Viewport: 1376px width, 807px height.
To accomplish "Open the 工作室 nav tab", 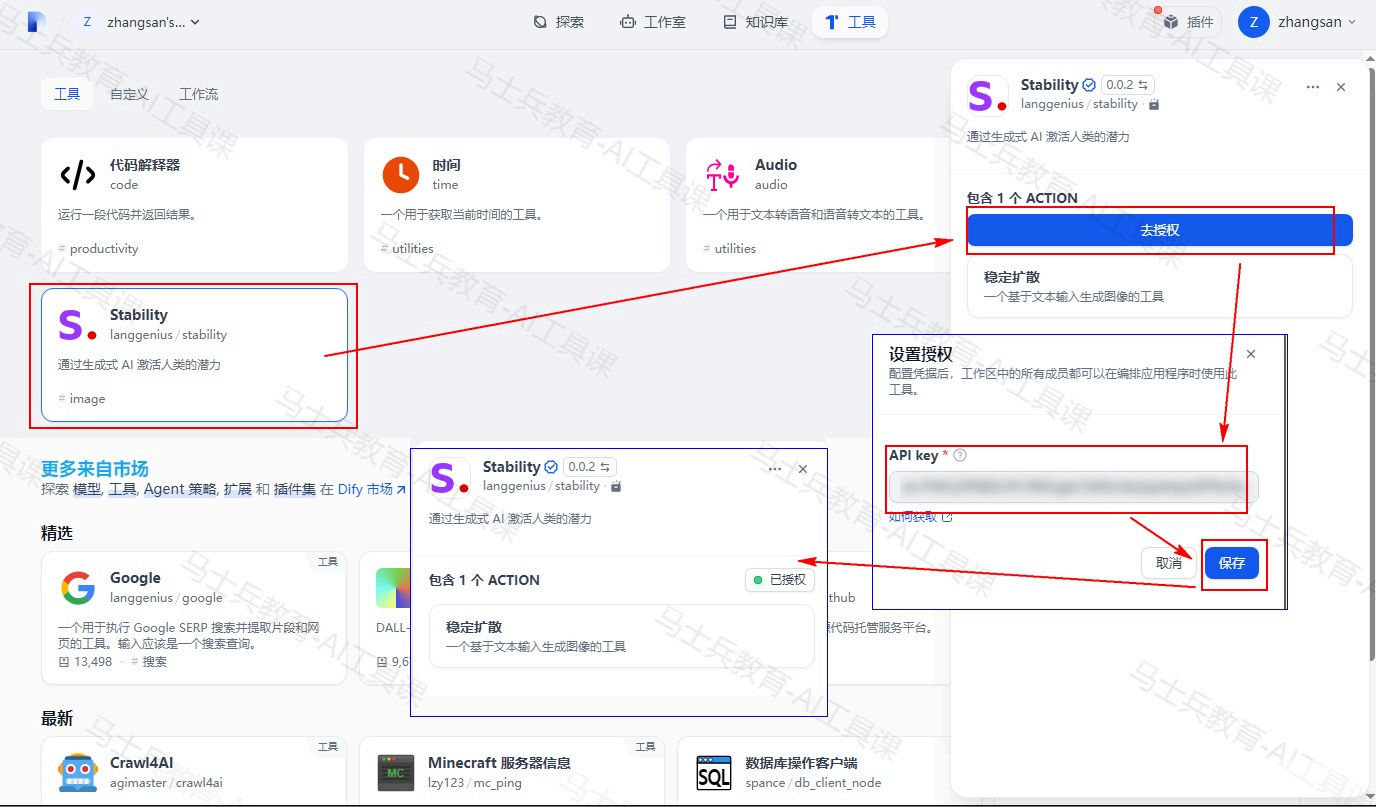I will point(653,21).
